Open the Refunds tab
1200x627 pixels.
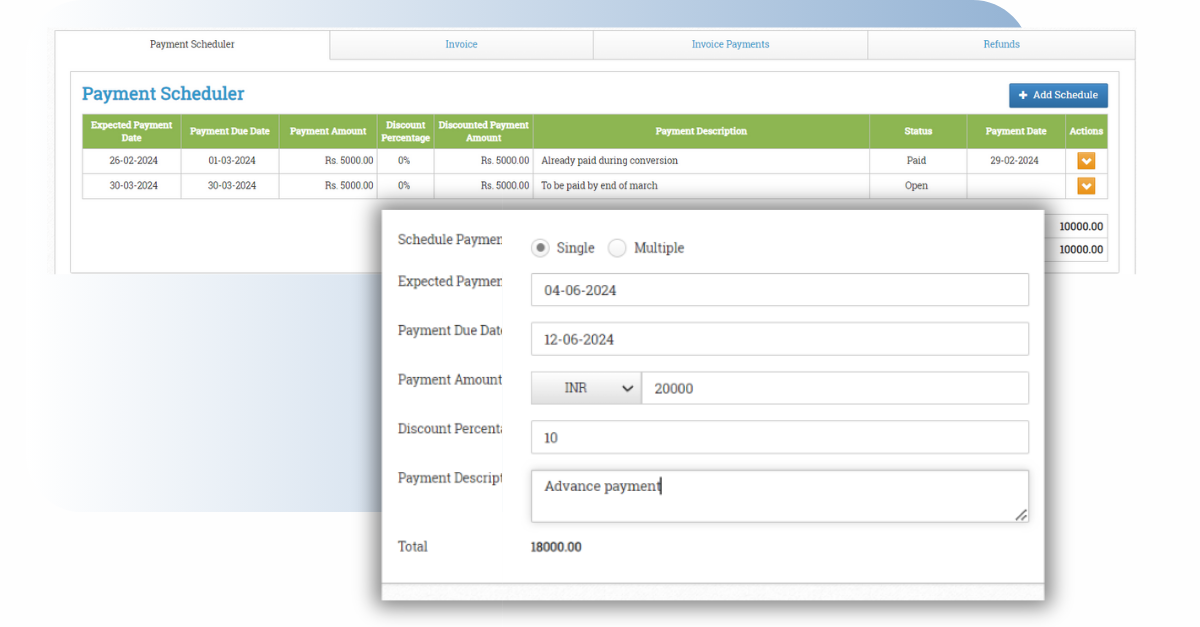[1000, 44]
